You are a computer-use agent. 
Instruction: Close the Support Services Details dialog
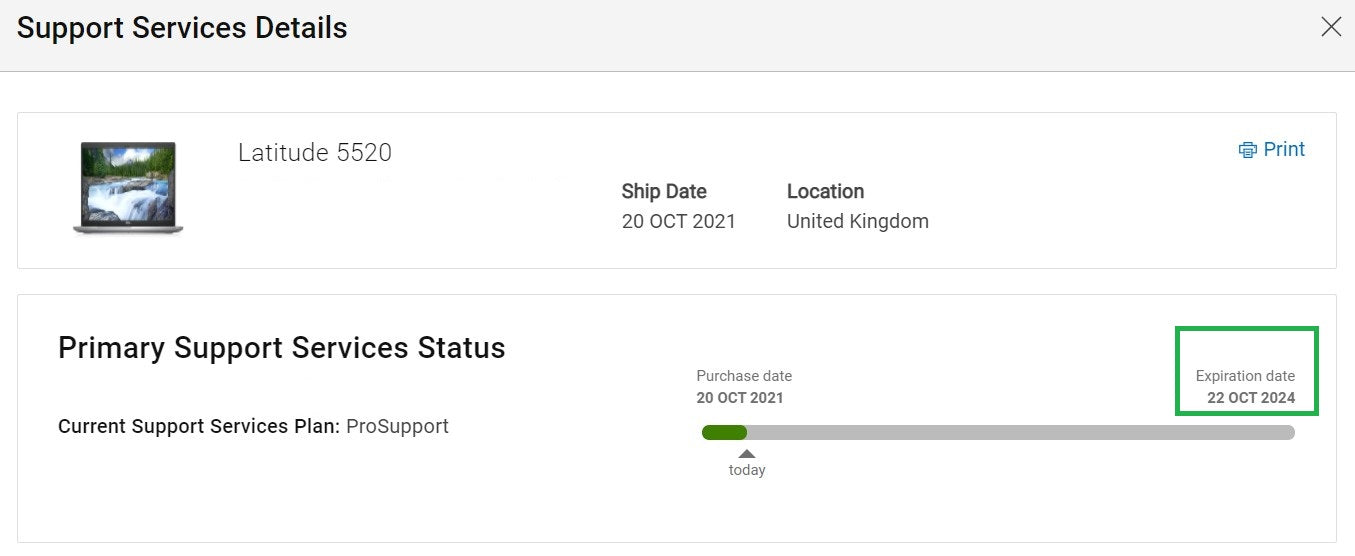[x=1331, y=27]
